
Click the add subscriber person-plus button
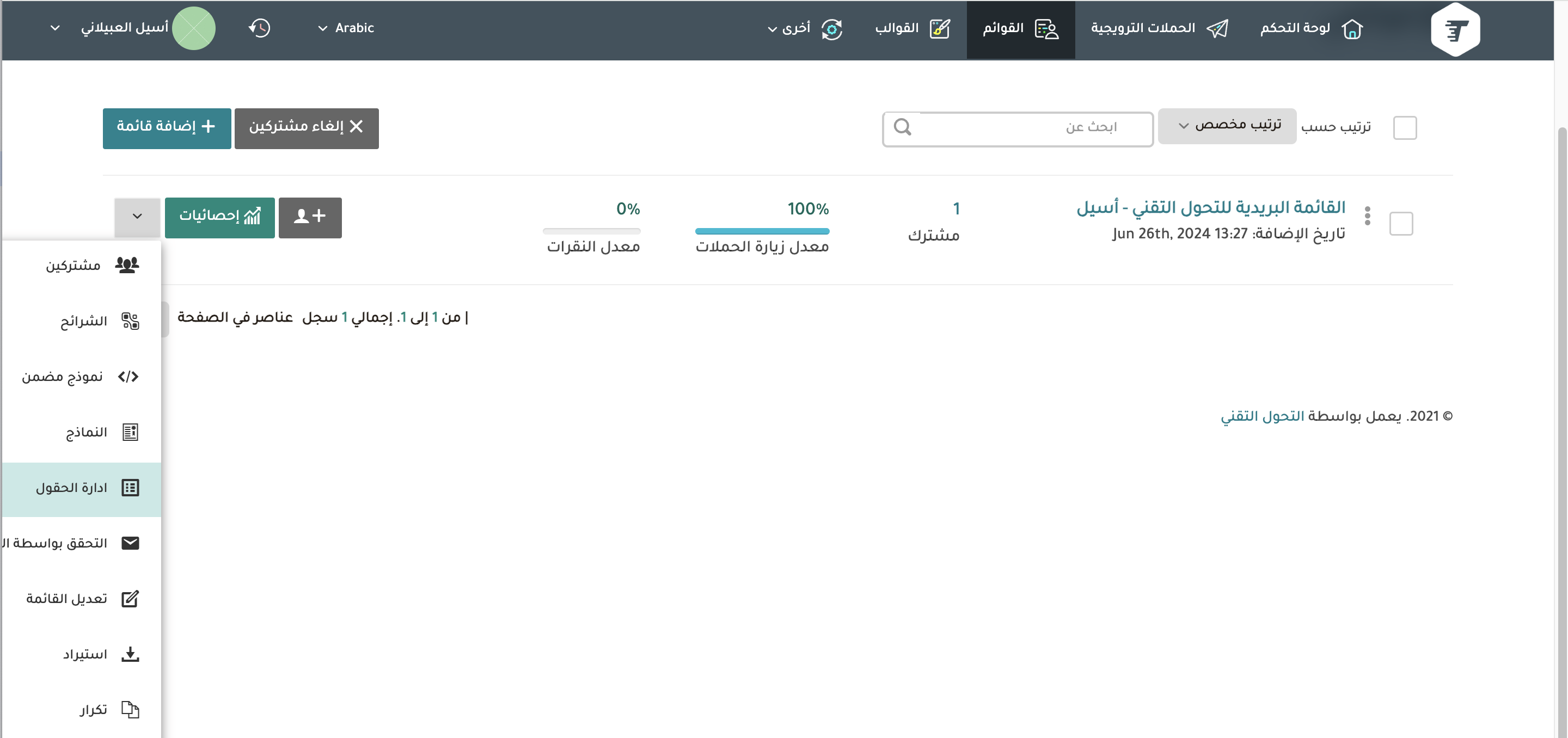tap(310, 217)
